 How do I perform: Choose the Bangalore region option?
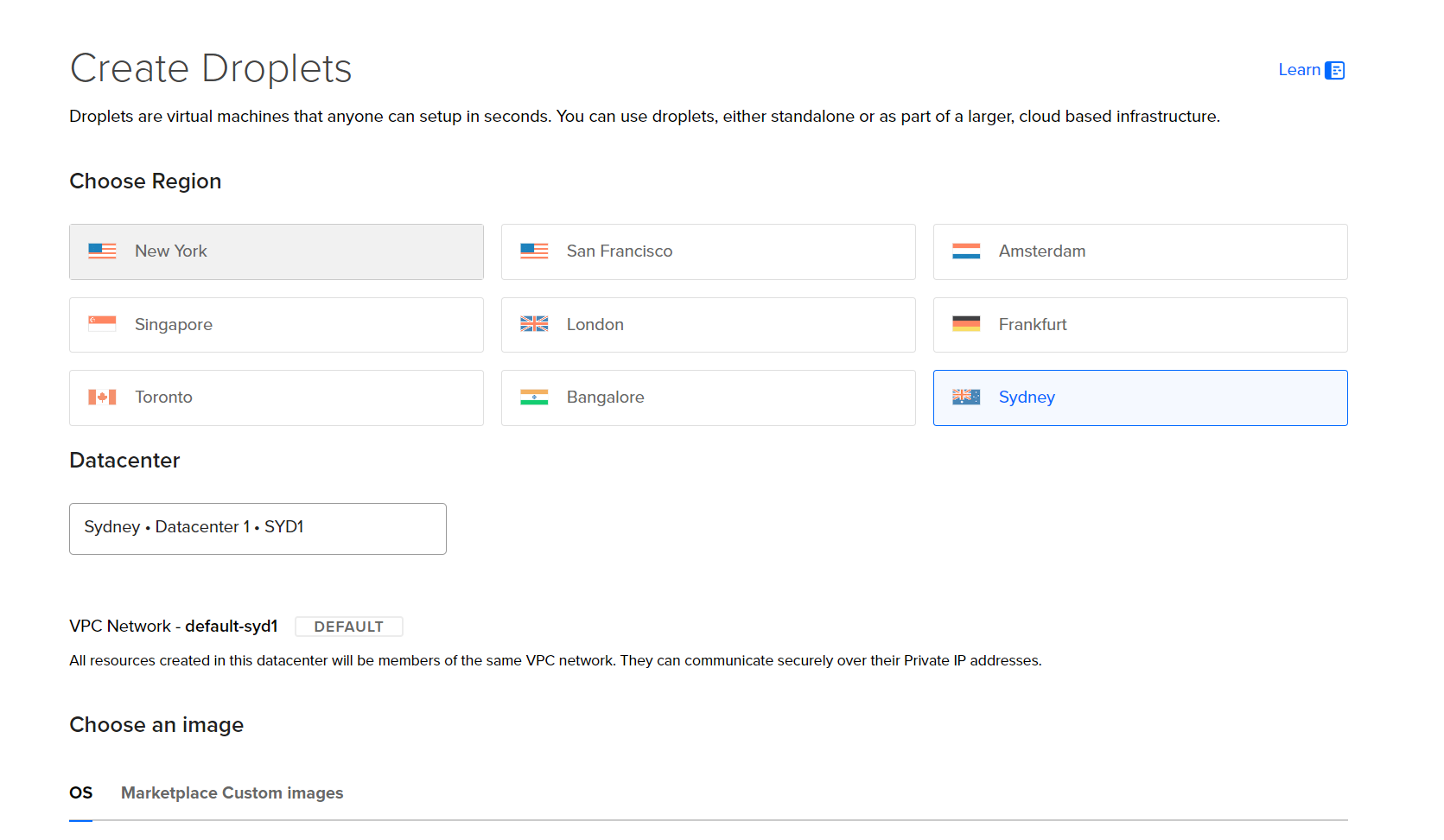709,398
